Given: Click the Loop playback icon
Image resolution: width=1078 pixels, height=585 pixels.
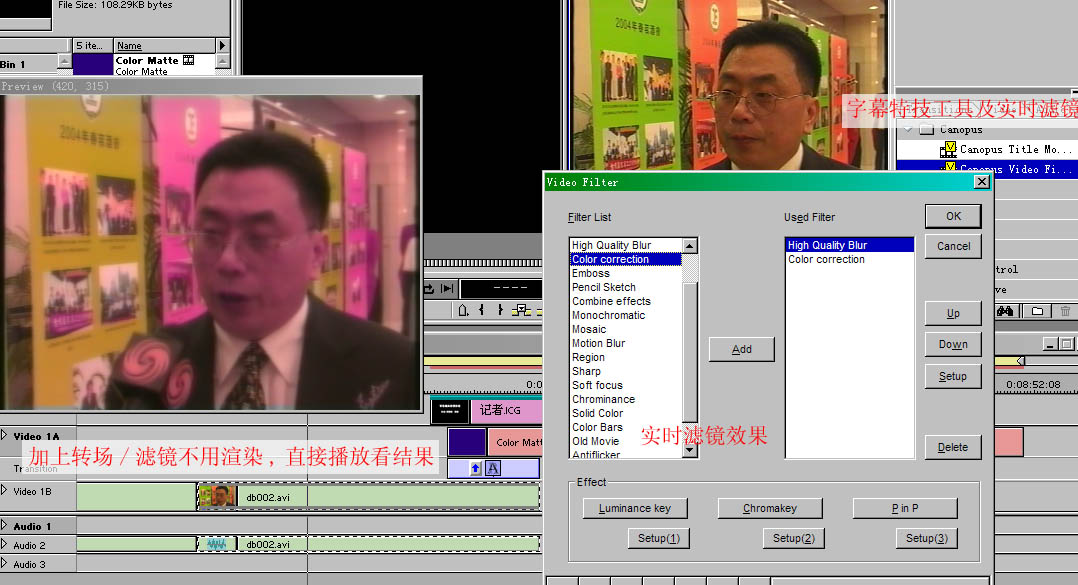Looking at the screenshot, I should [430, 289].
